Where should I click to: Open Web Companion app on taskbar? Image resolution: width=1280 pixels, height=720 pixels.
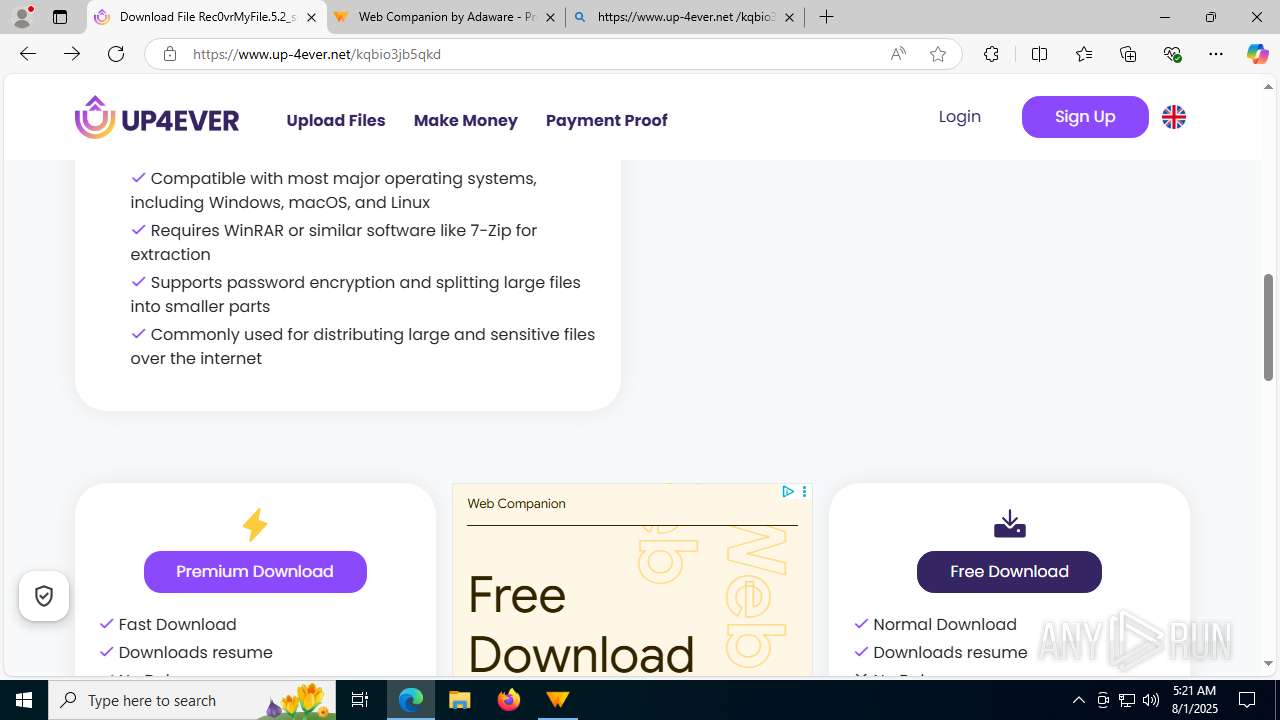(558, 700)
